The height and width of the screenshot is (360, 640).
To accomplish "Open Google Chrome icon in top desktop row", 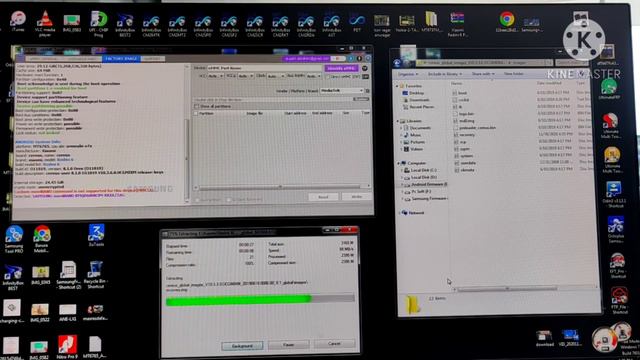I will pos(507,21).
